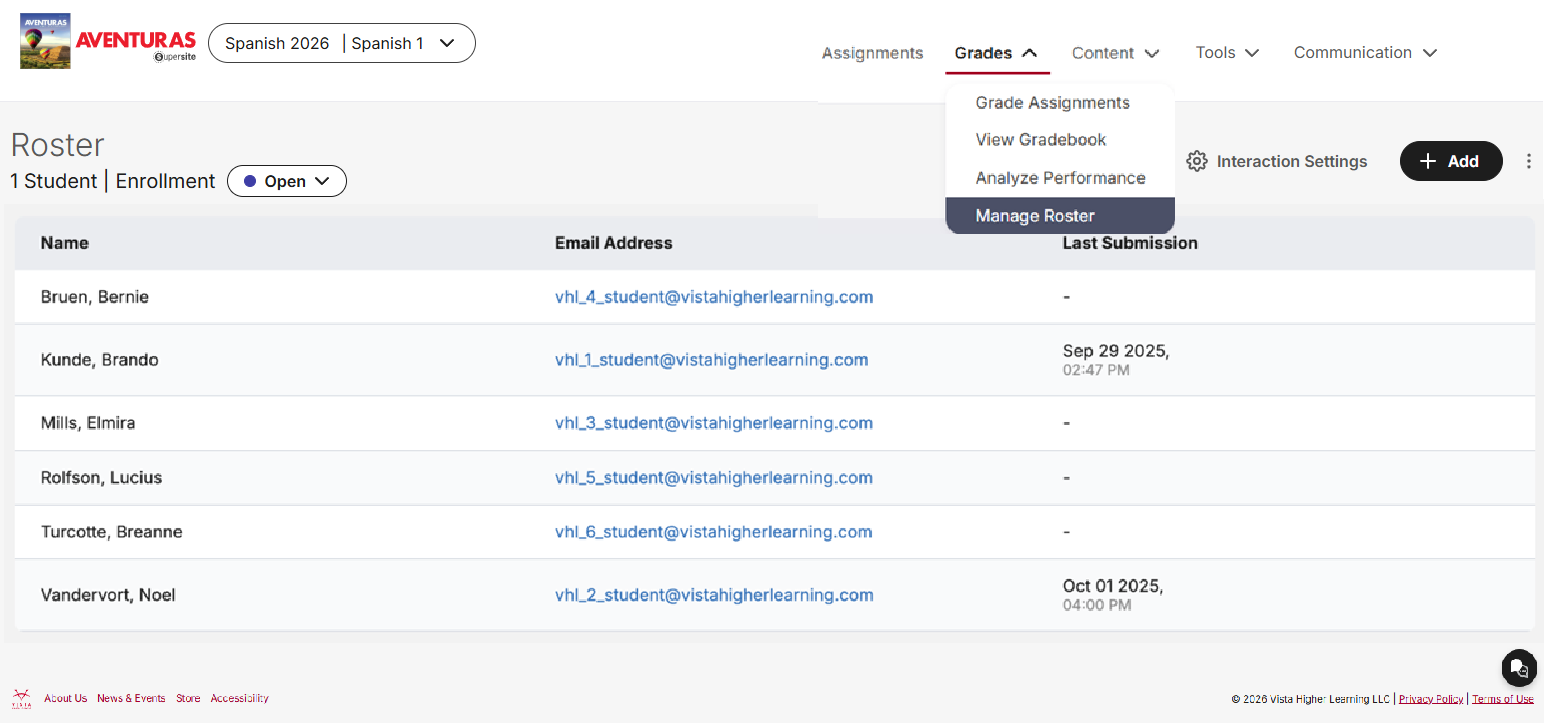Click the Aventuras Supersite logo

(x=136, y=46)
